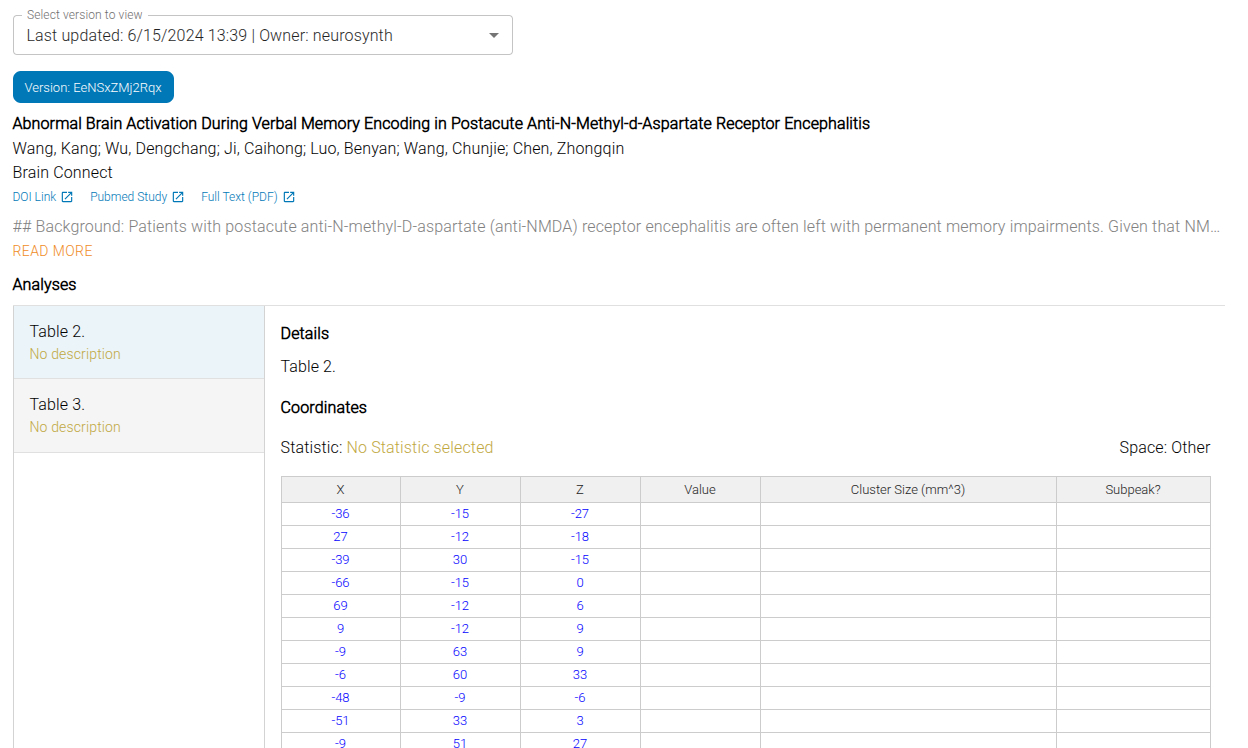The width and height of the screenshot is (1248, 748).
Task: Click external icon beside Full Text (PDF)
Action: (289, 197)
